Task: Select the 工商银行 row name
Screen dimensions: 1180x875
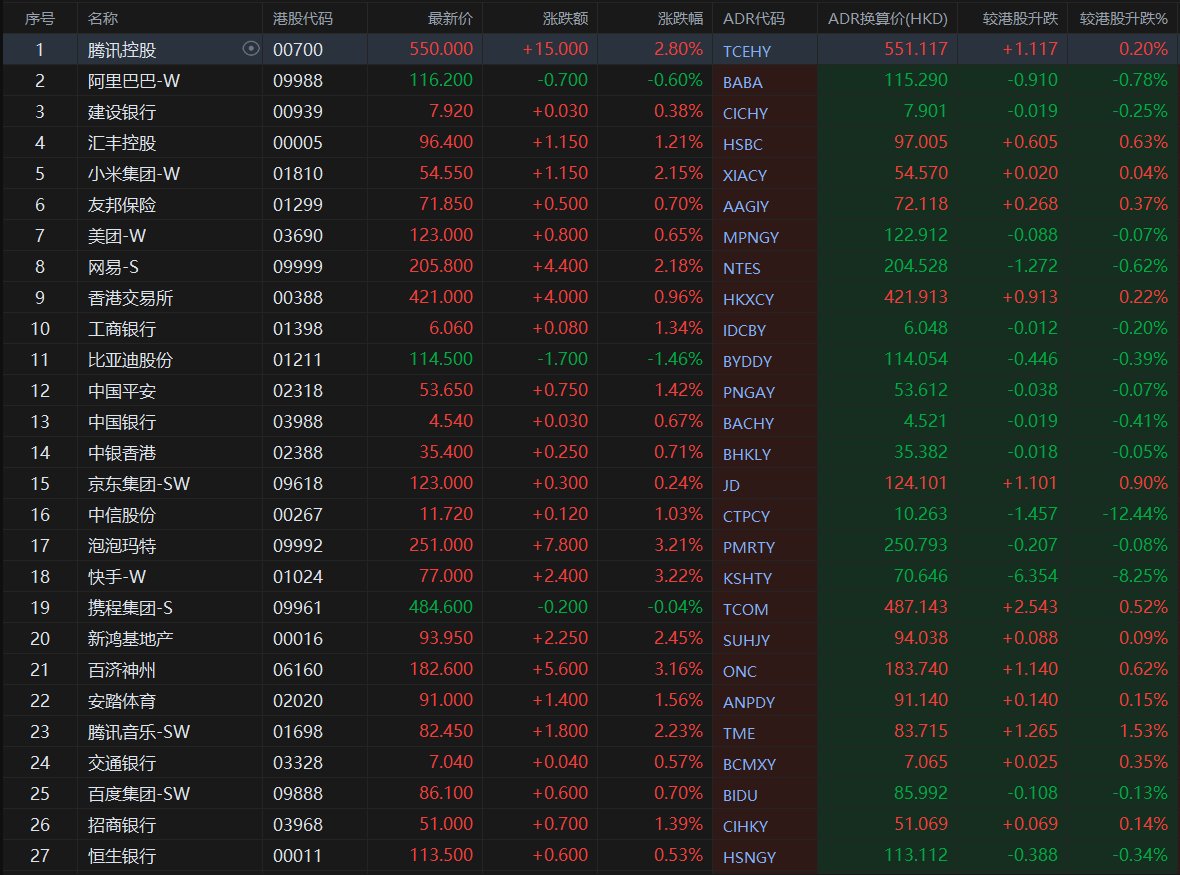Action: (x=122, y=329)
